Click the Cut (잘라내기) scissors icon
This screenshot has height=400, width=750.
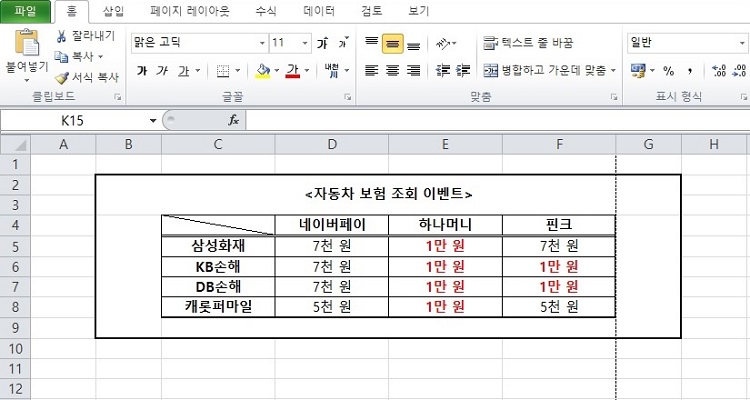[x=61, y=36]
